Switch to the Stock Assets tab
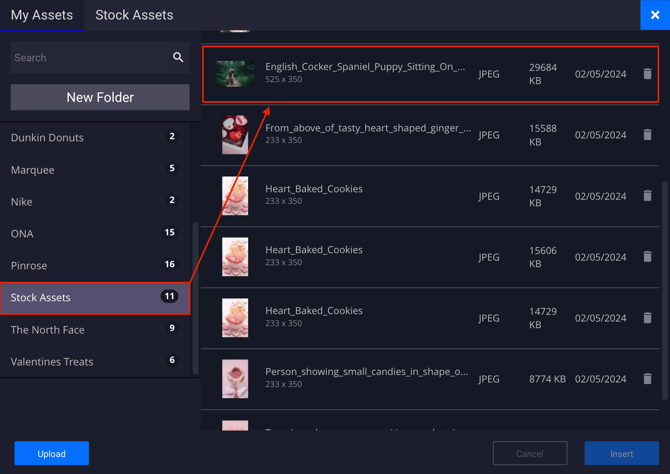 134,15
